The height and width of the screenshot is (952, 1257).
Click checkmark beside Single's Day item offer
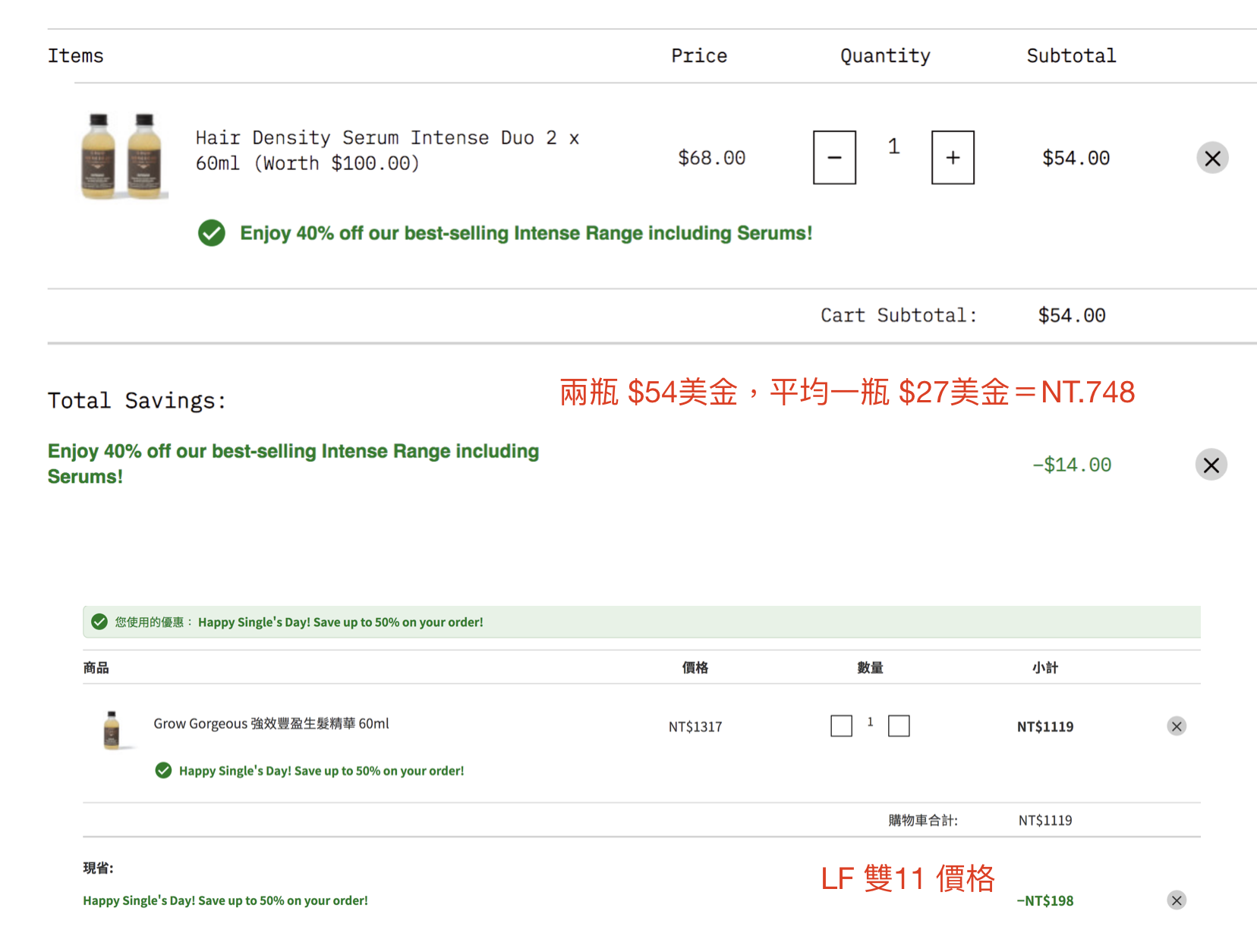tap(163, 771)
